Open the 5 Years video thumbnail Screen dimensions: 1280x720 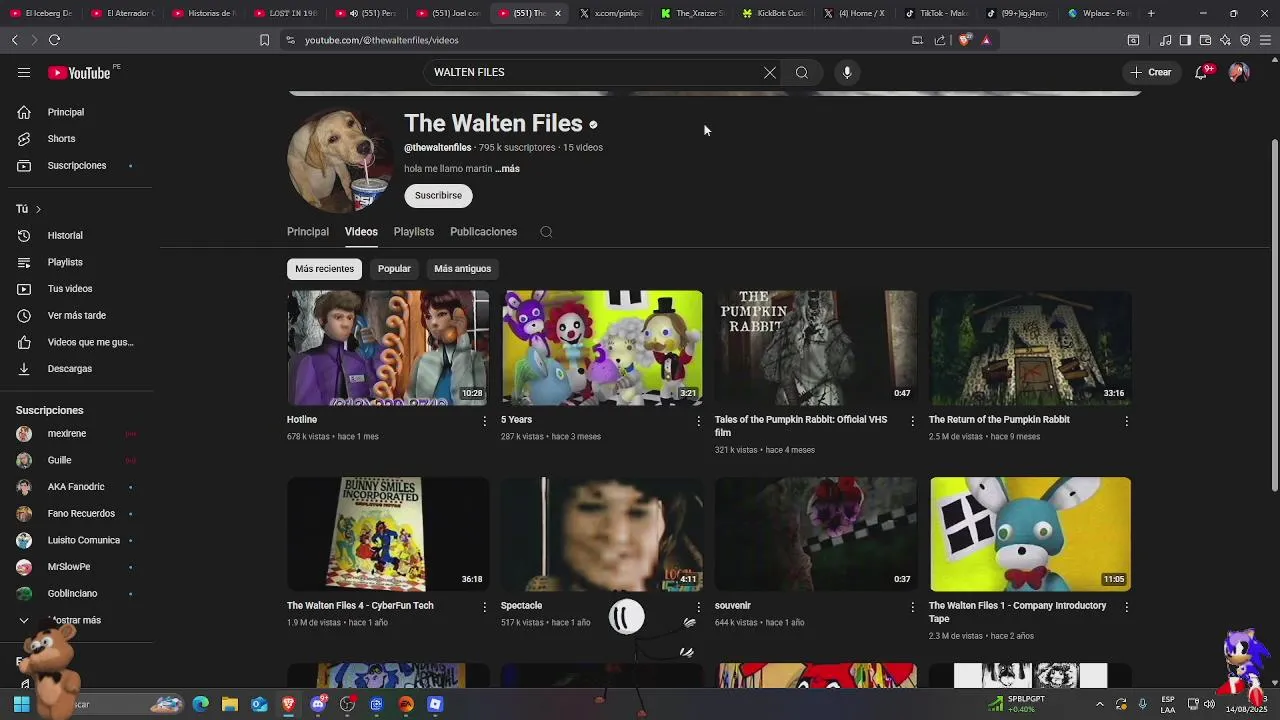pyautogui.click(x=602, y=348)
